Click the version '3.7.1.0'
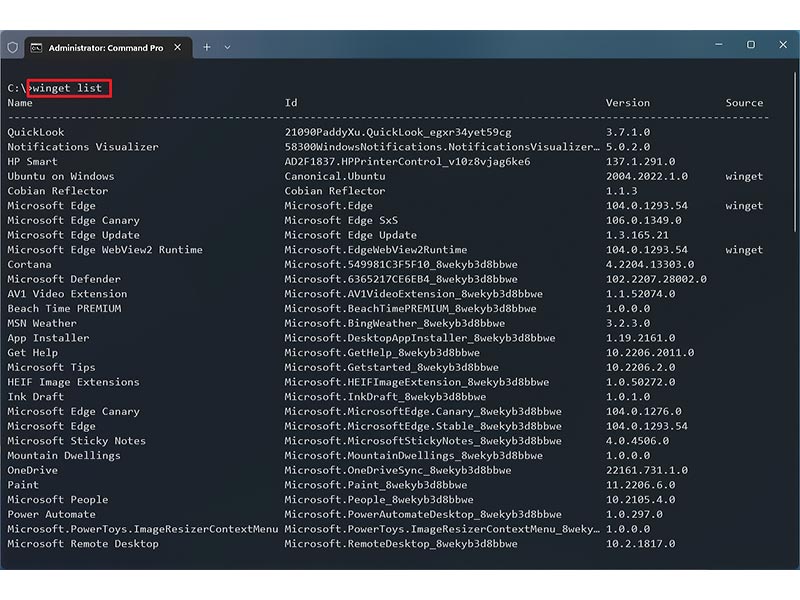Image resolution: width=800 pixels, height=600 pixels. pos(628,132)
